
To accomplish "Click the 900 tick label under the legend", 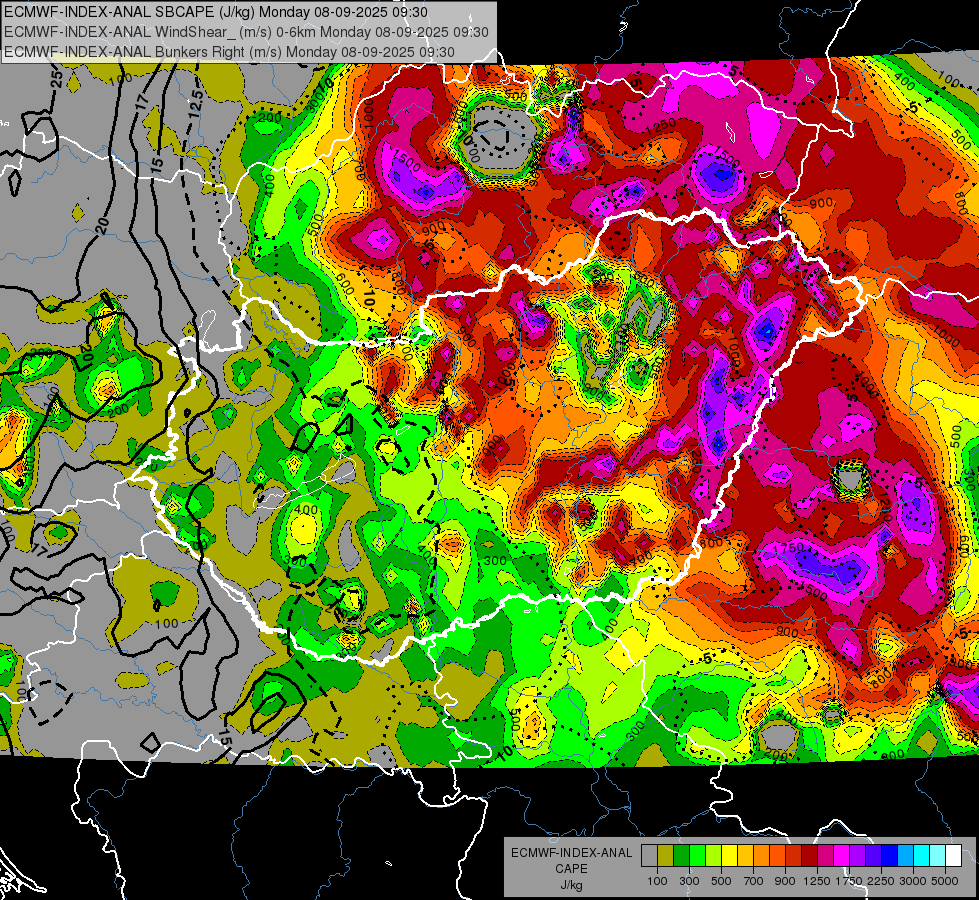I will tap(785, 881).
